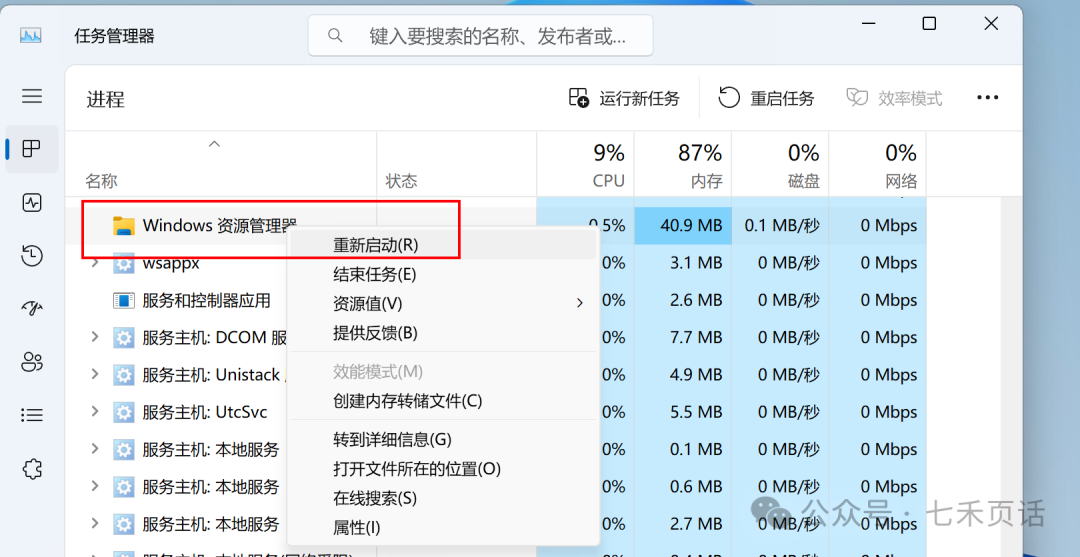Expand the wsappx process group

[95, 263]
